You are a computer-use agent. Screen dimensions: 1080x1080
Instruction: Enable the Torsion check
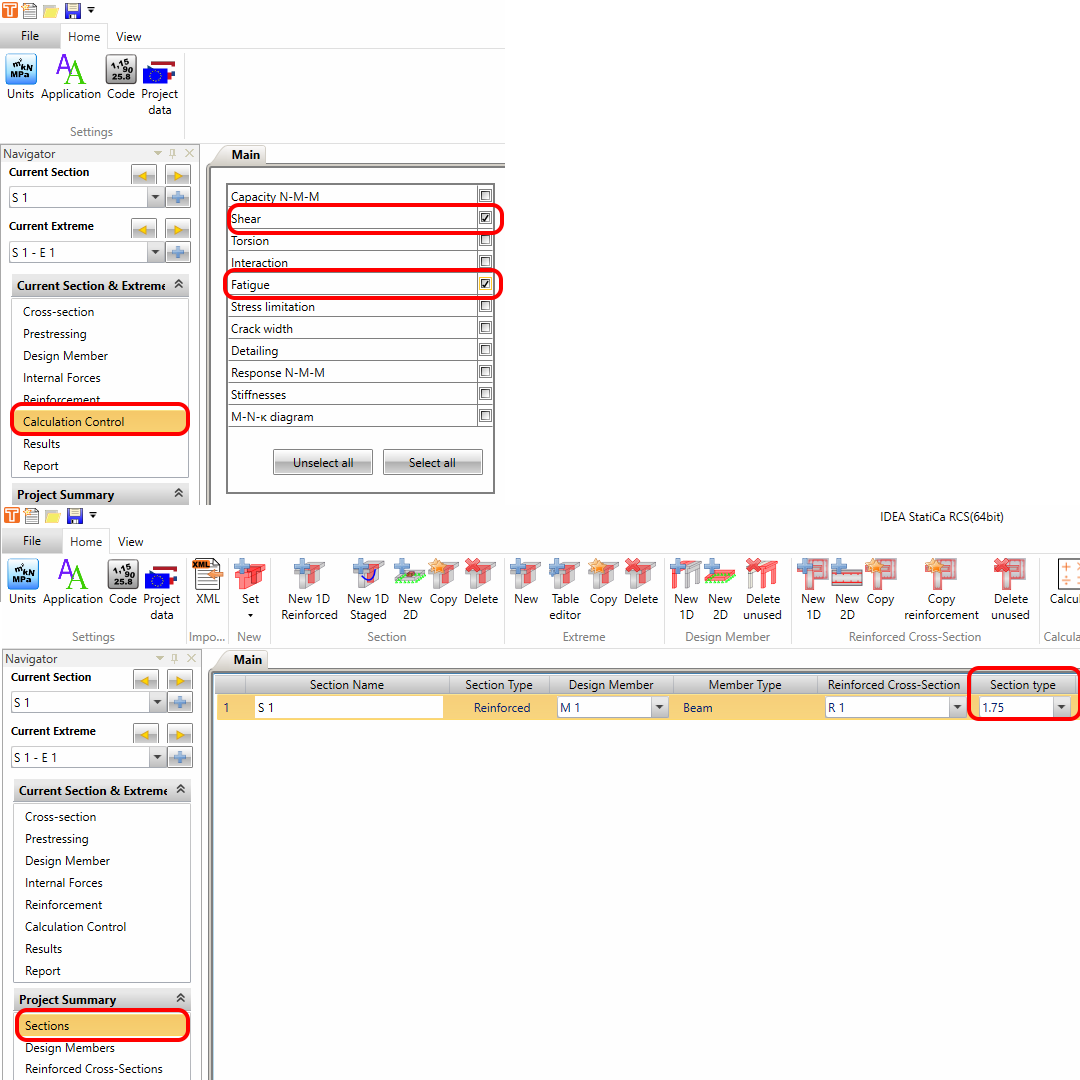(485, 240)
